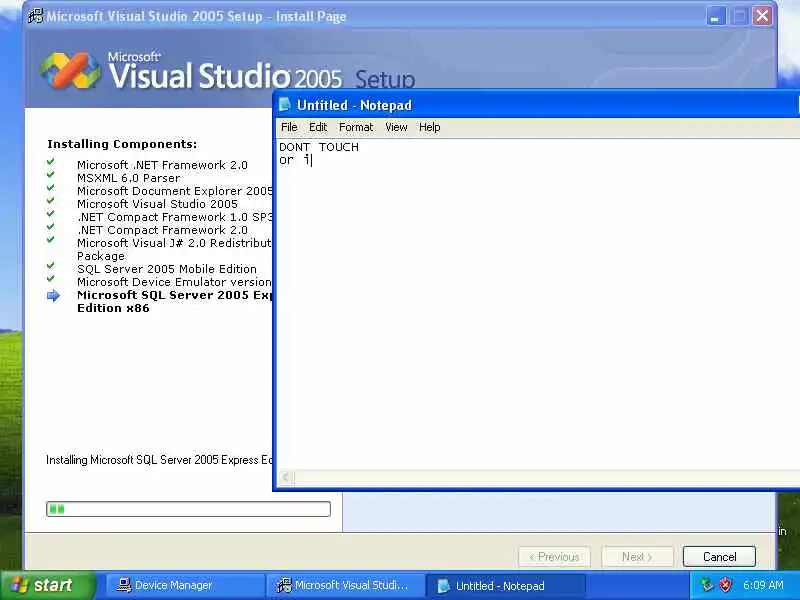Click the checkmark beside Microsoft Device Emulator

51,279
